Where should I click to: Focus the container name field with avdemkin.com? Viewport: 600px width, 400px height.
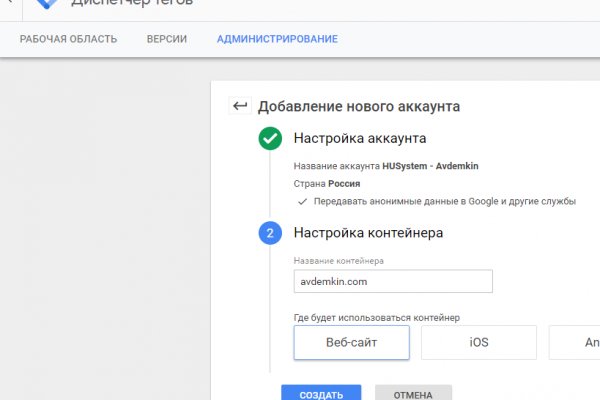[x=393, y=282]
